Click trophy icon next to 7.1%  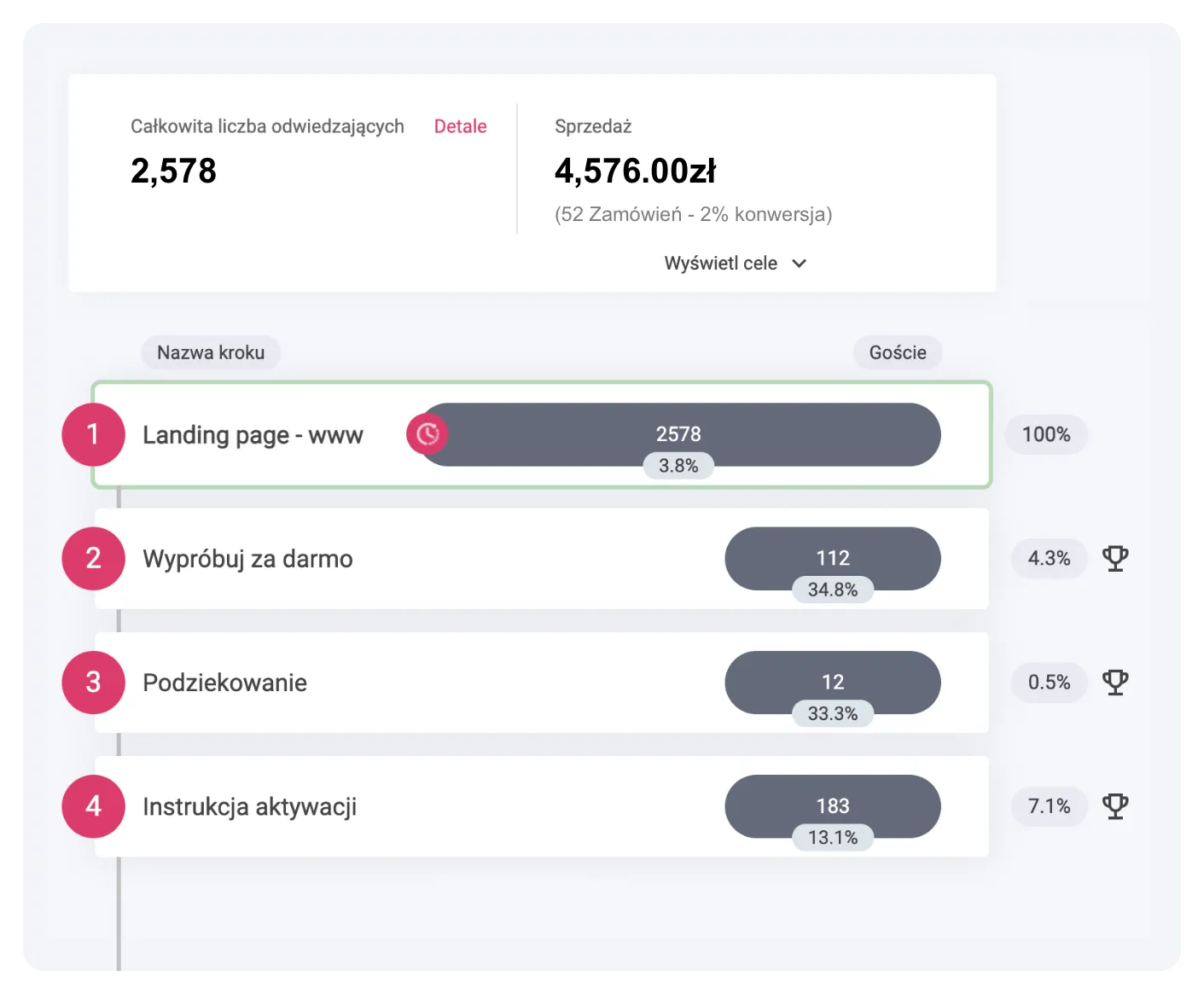point(1115,806)
